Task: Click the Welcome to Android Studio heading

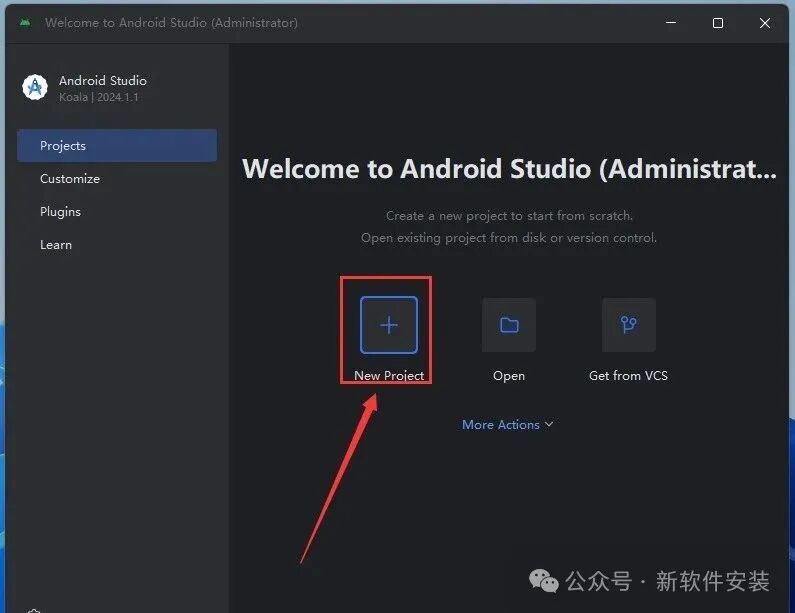Action: (509, 169)
